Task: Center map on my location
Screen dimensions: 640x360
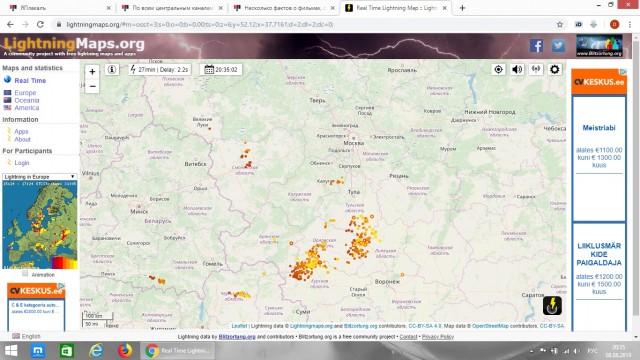Action: pos(498,69)
